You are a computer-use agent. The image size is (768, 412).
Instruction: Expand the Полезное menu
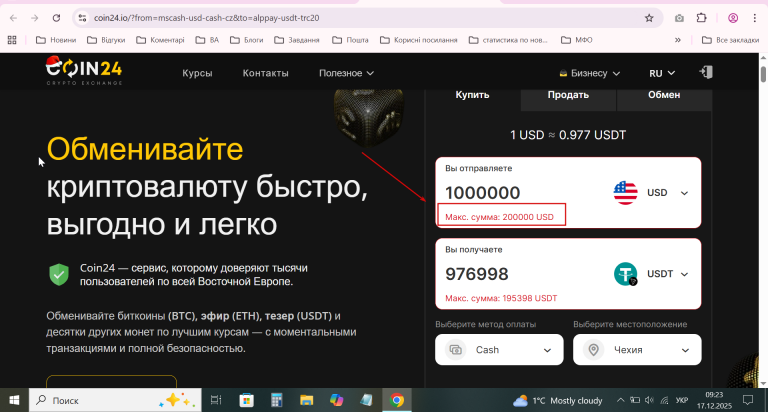(346, 73)
